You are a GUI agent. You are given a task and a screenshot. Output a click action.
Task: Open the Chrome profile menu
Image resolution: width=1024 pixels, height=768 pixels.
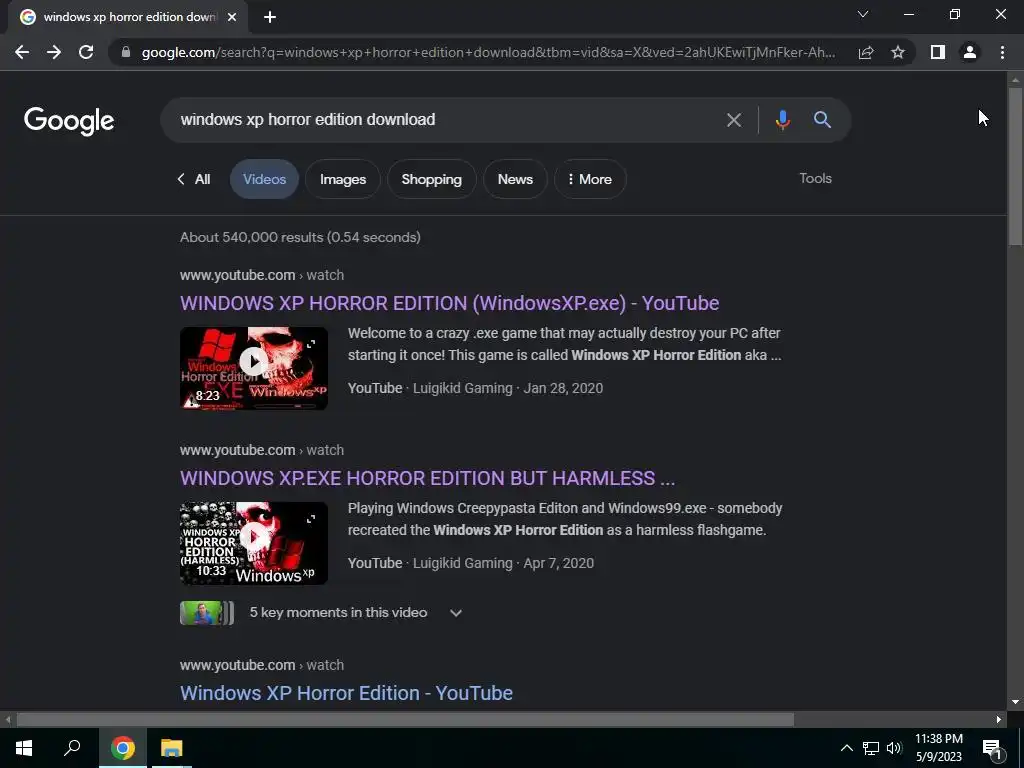click(x=970, y=52)
